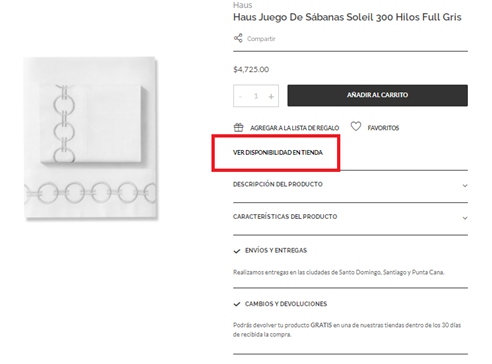Click the quantity input field
492x364 pixels.
pyautogui.click(x=256, y=96)
